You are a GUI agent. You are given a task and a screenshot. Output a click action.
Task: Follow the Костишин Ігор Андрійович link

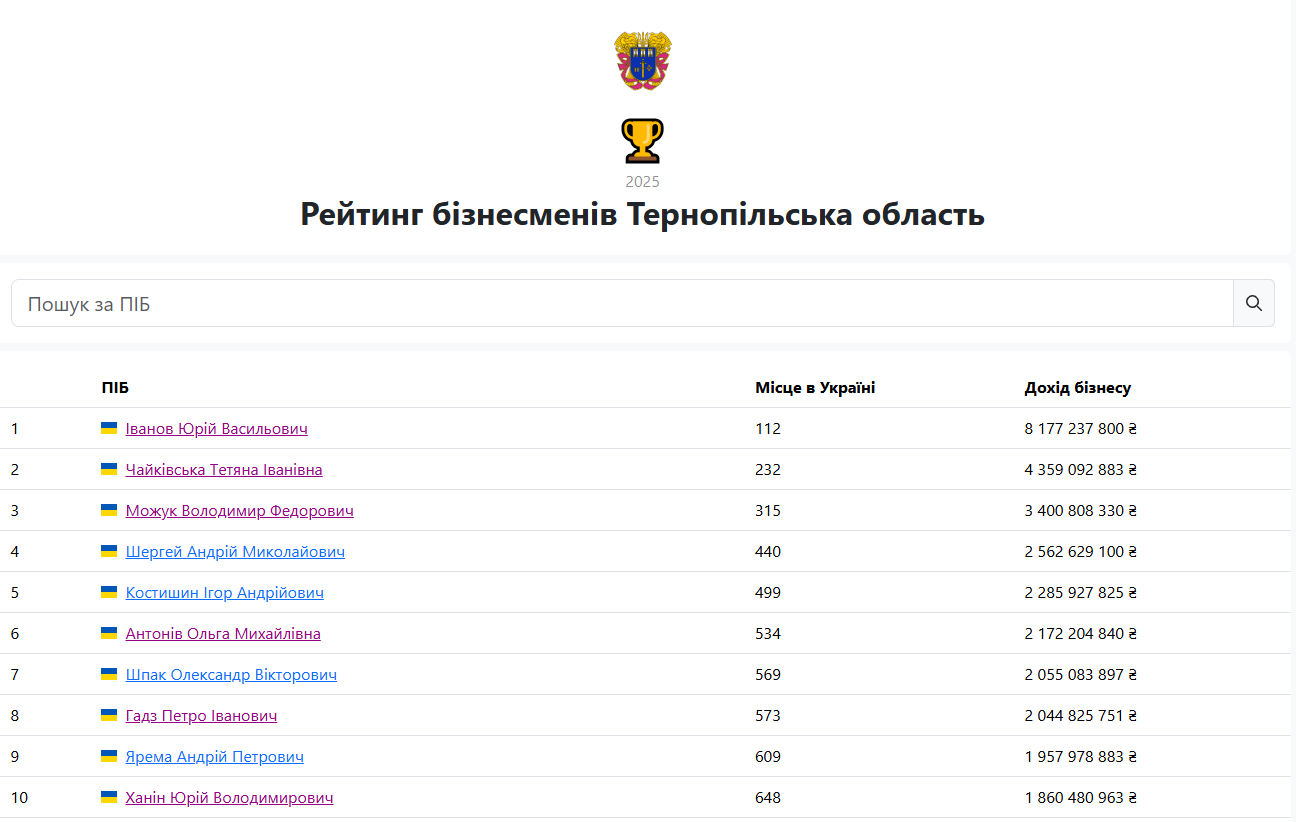pyautogui.click(x=224, y=593)
